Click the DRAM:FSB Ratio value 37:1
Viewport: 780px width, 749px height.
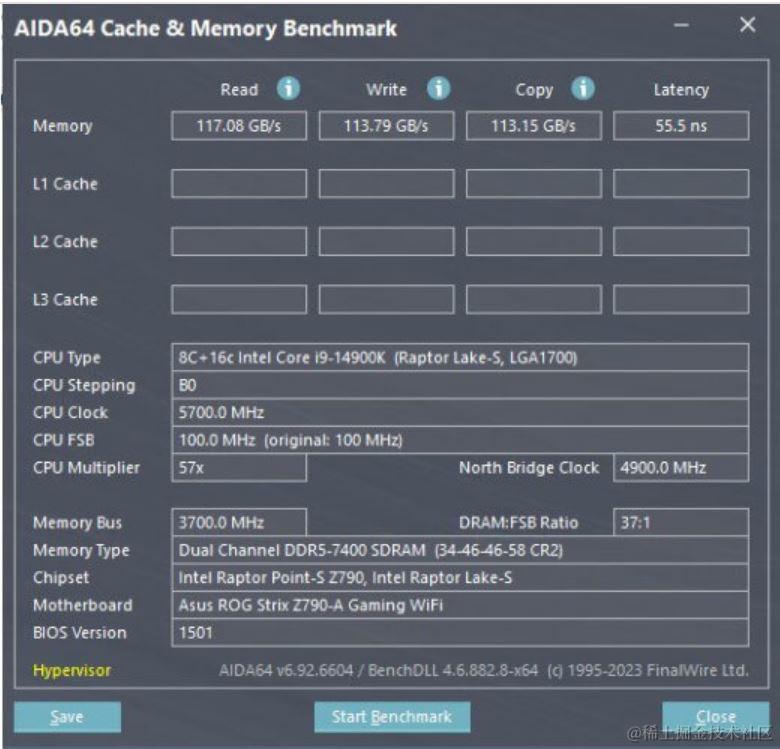point(681,522)
